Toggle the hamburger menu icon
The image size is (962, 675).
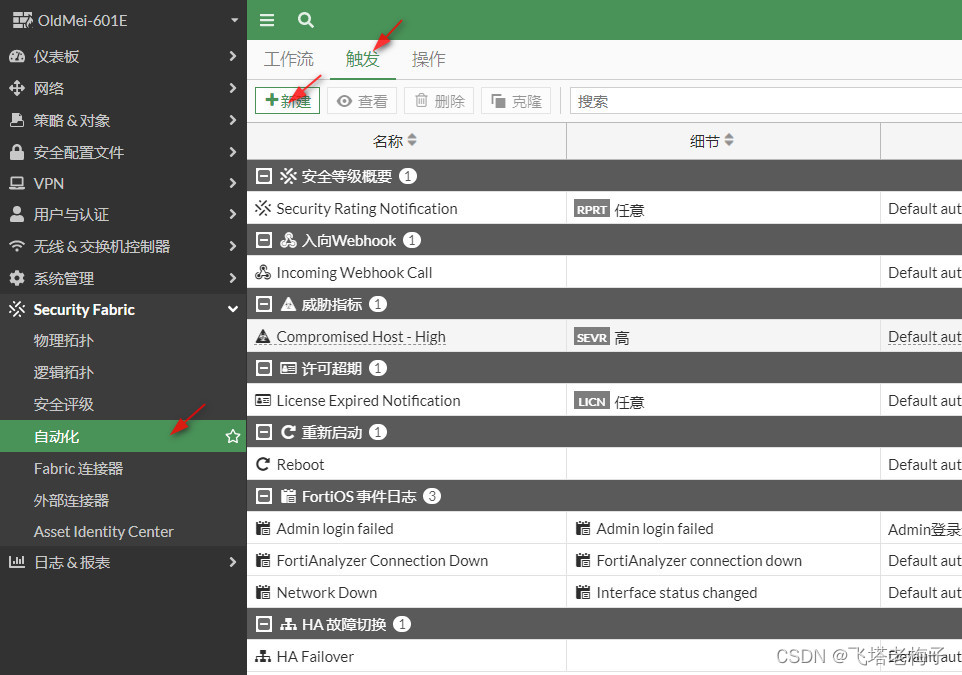coord(267,20)
